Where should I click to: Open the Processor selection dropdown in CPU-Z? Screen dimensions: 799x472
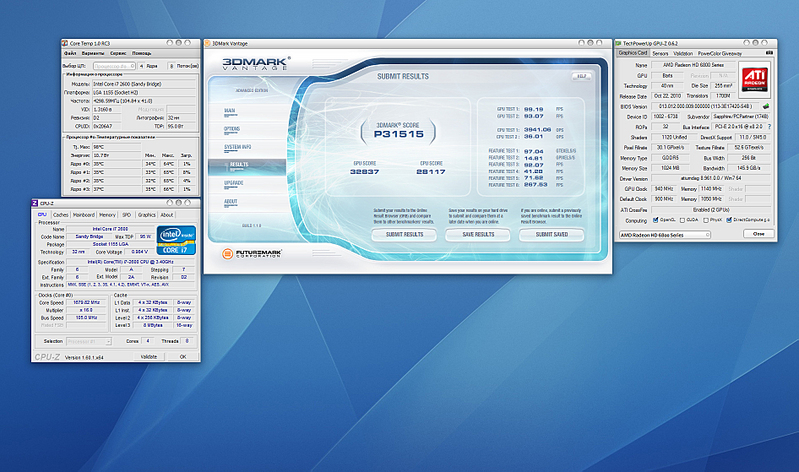coord(89,342)
